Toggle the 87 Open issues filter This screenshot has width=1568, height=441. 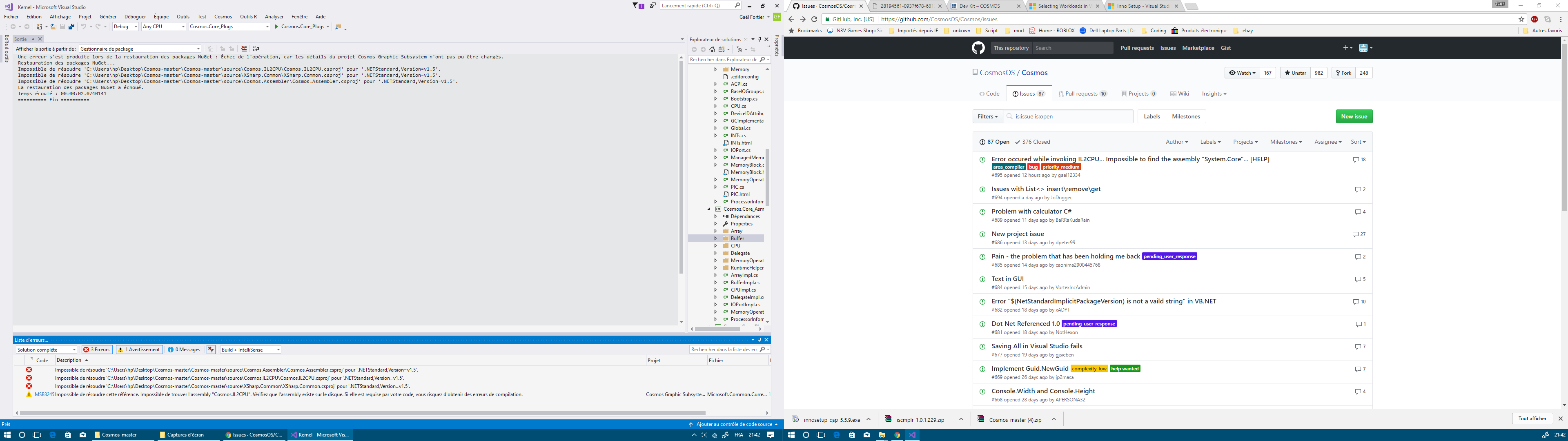994,142
